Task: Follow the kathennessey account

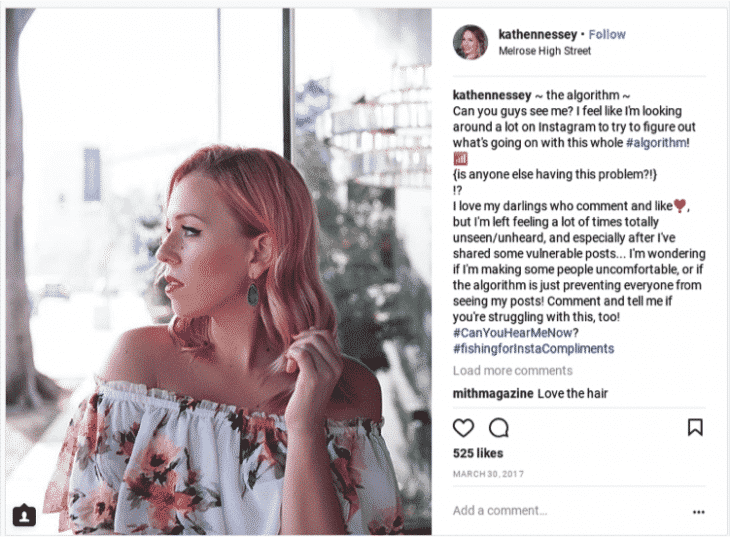Action: tap(607, 34)
